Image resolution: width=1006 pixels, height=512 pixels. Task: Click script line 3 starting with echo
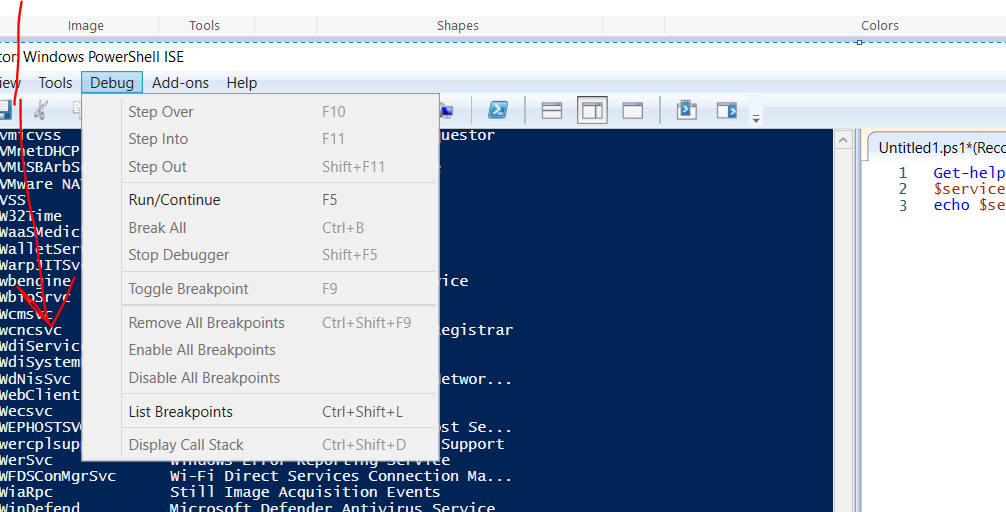pos(969,206)
